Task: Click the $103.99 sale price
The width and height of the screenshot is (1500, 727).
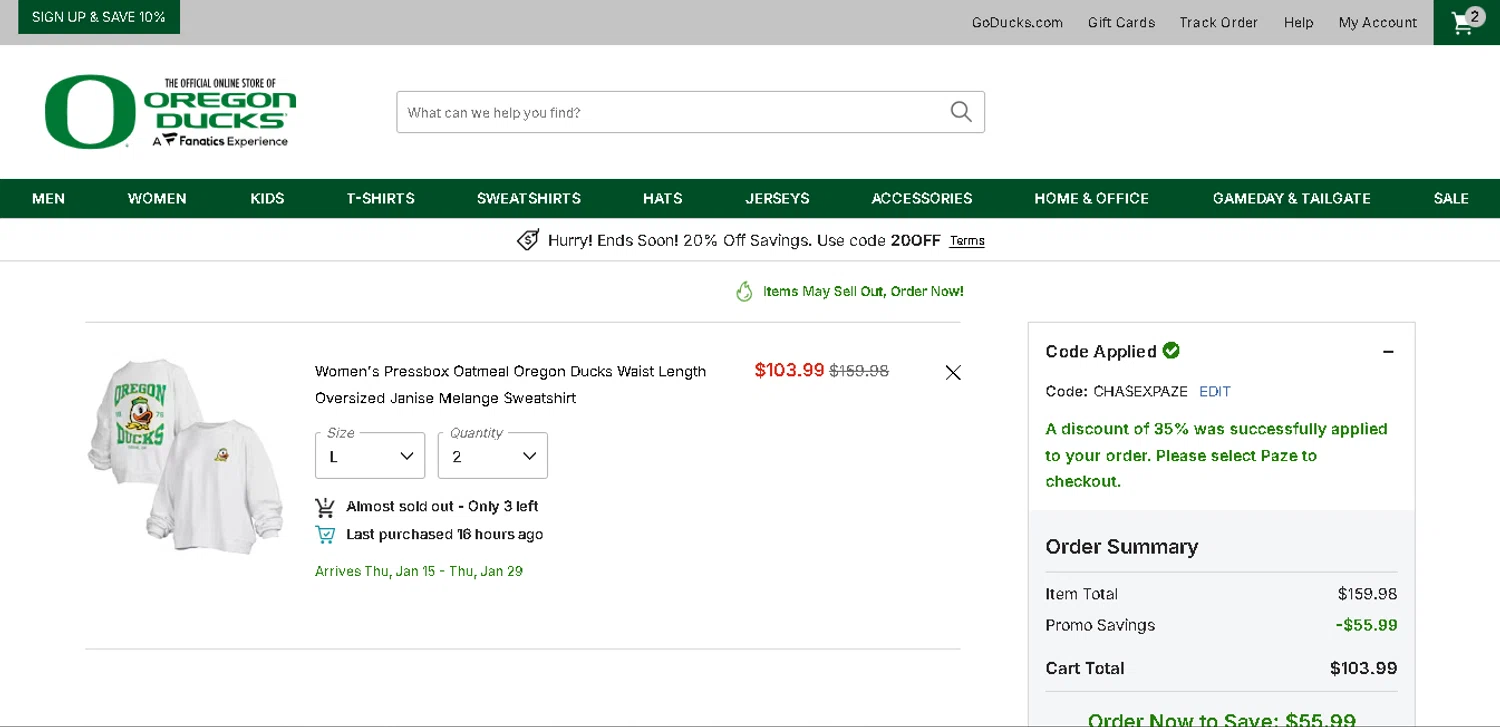Action: 789,370
